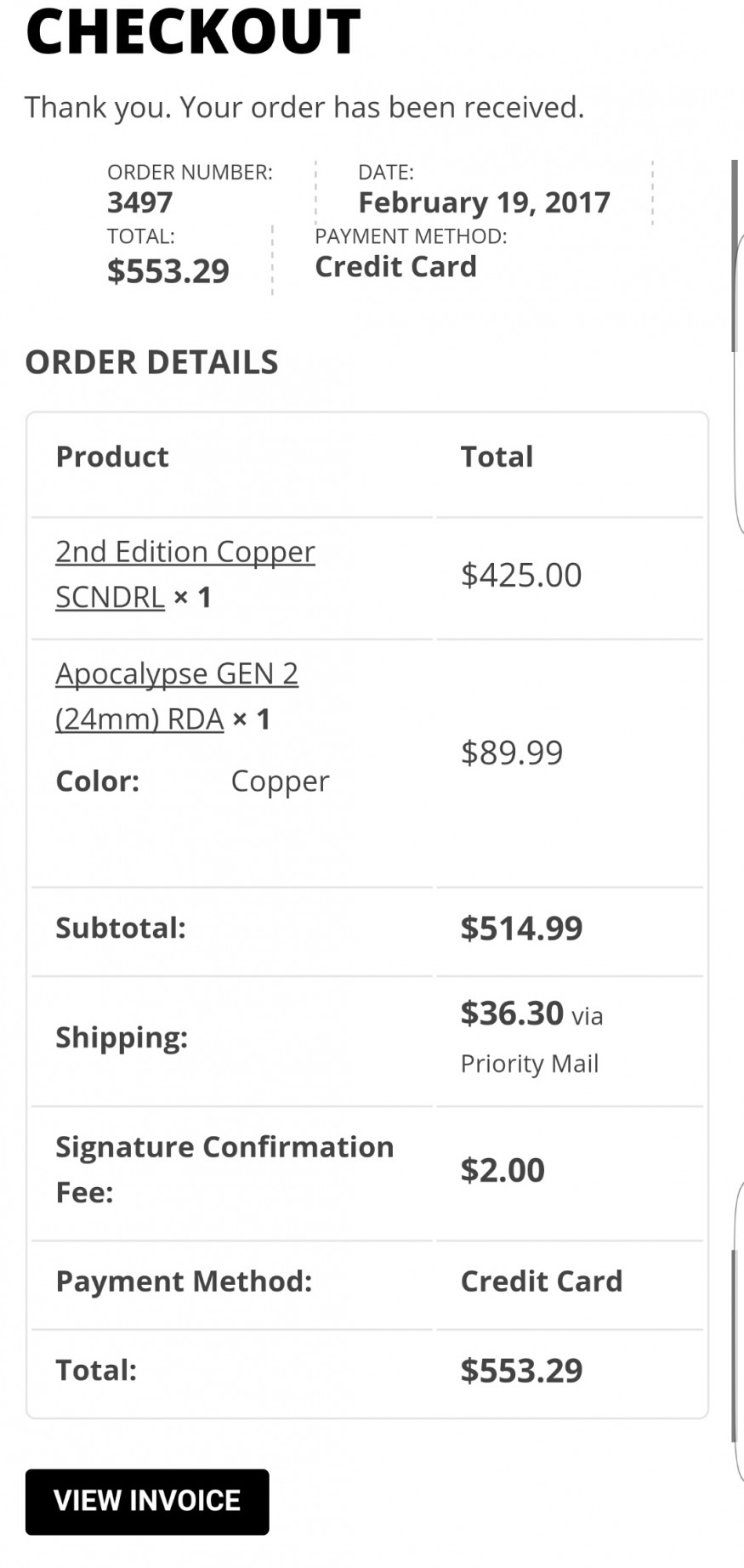Click the $514.99 subtotal amount

[521, 928]
